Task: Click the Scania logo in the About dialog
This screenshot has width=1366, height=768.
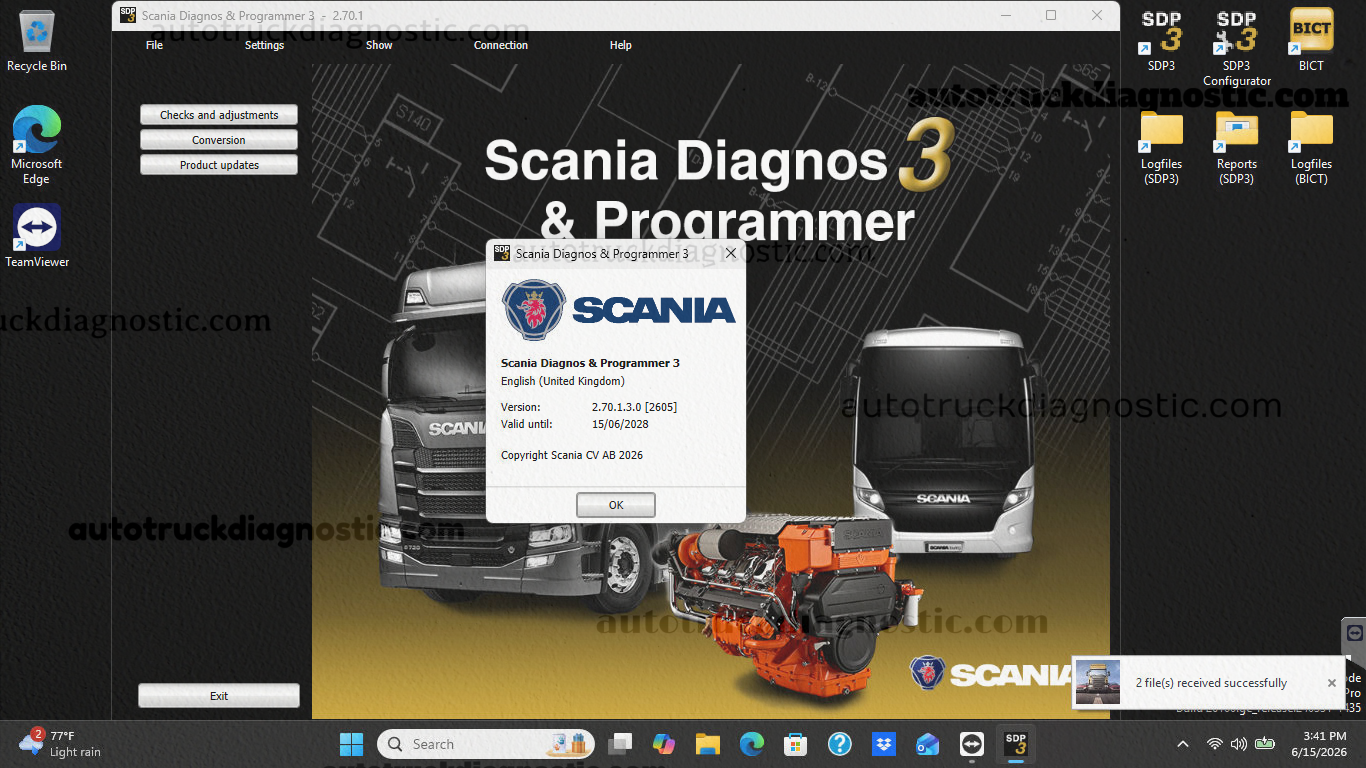Action: point(618,310)
